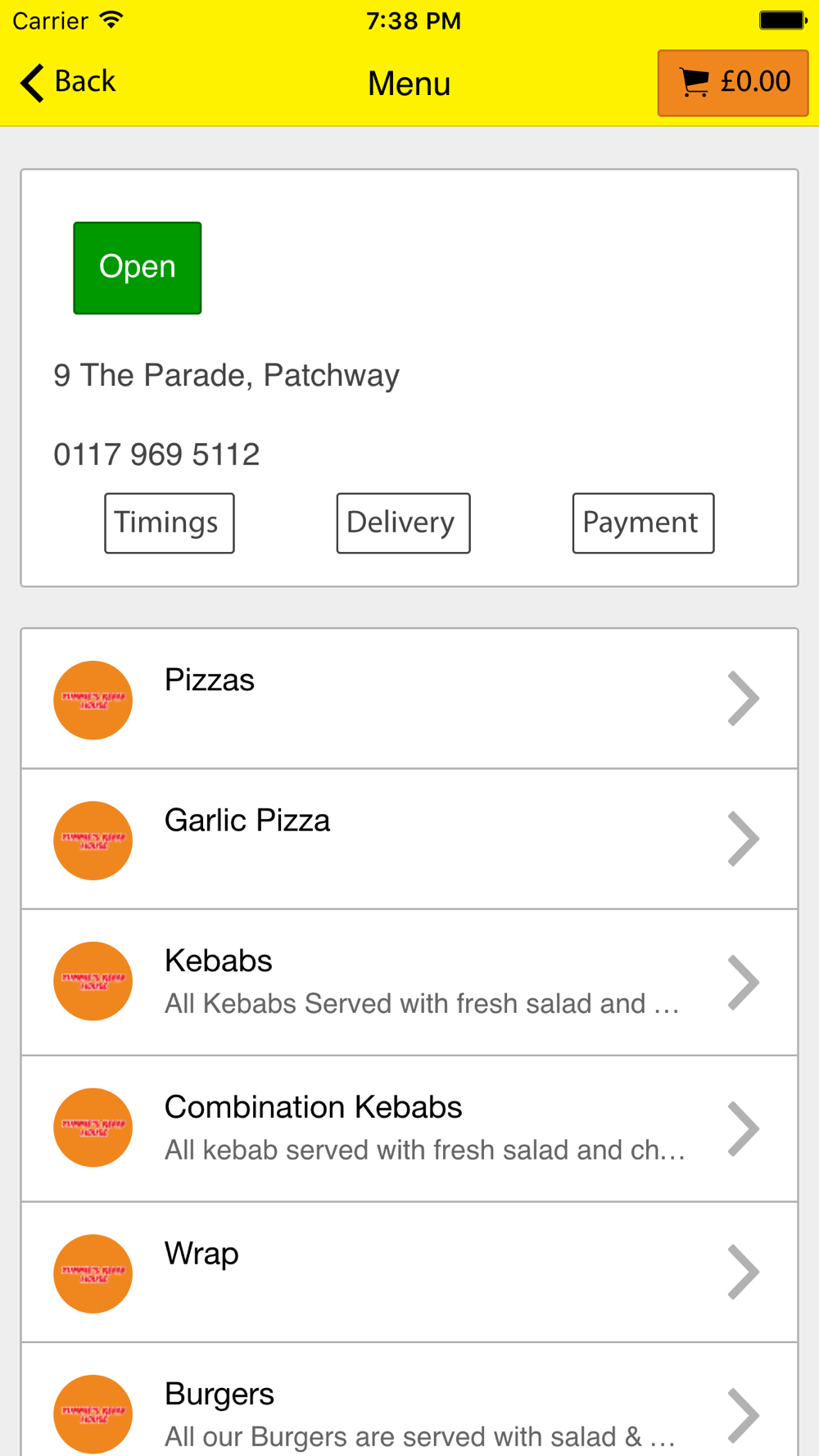
Task: Expand Garlic Pizza using its chevron
Action: pyautogui.click(x=743, y=839)
